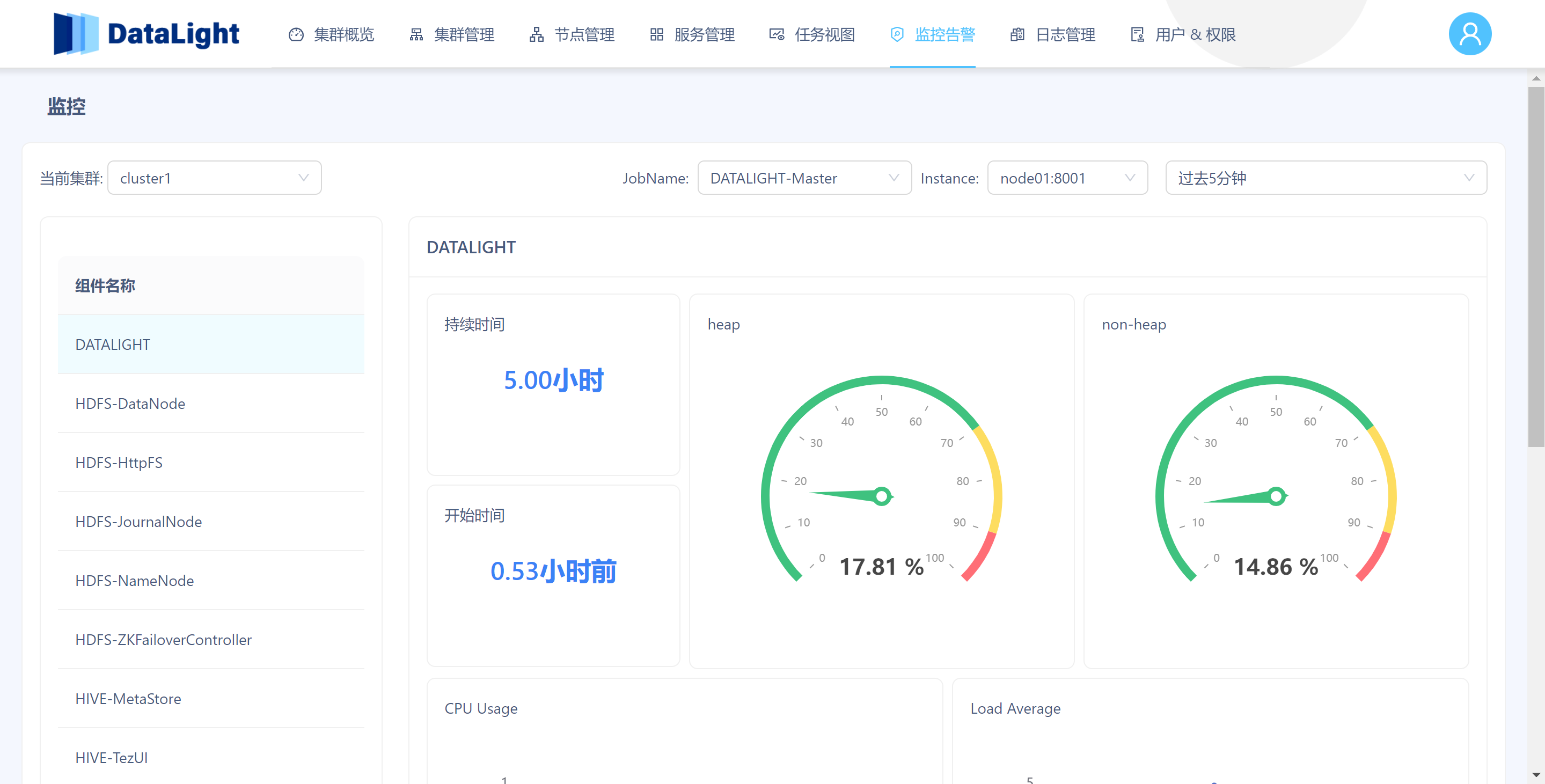Select the 监控告警 menu
The width and height of the screenshot is (1545, 784).
(x=944, y=35)
